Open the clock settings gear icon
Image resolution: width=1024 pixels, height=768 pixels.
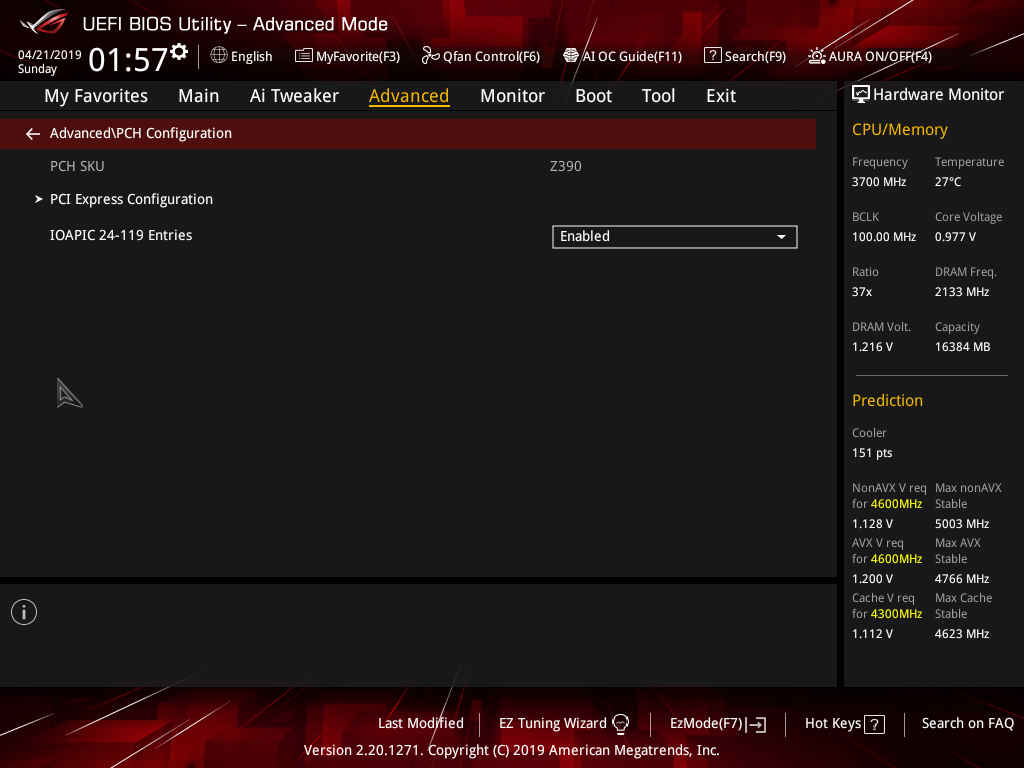click(x=179, y=52)
